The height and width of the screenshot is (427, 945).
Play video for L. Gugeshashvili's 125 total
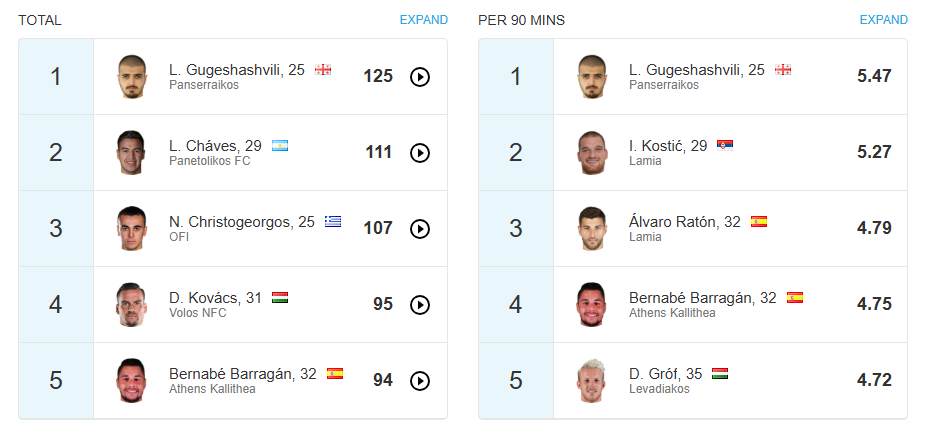(x=420, y=77)
